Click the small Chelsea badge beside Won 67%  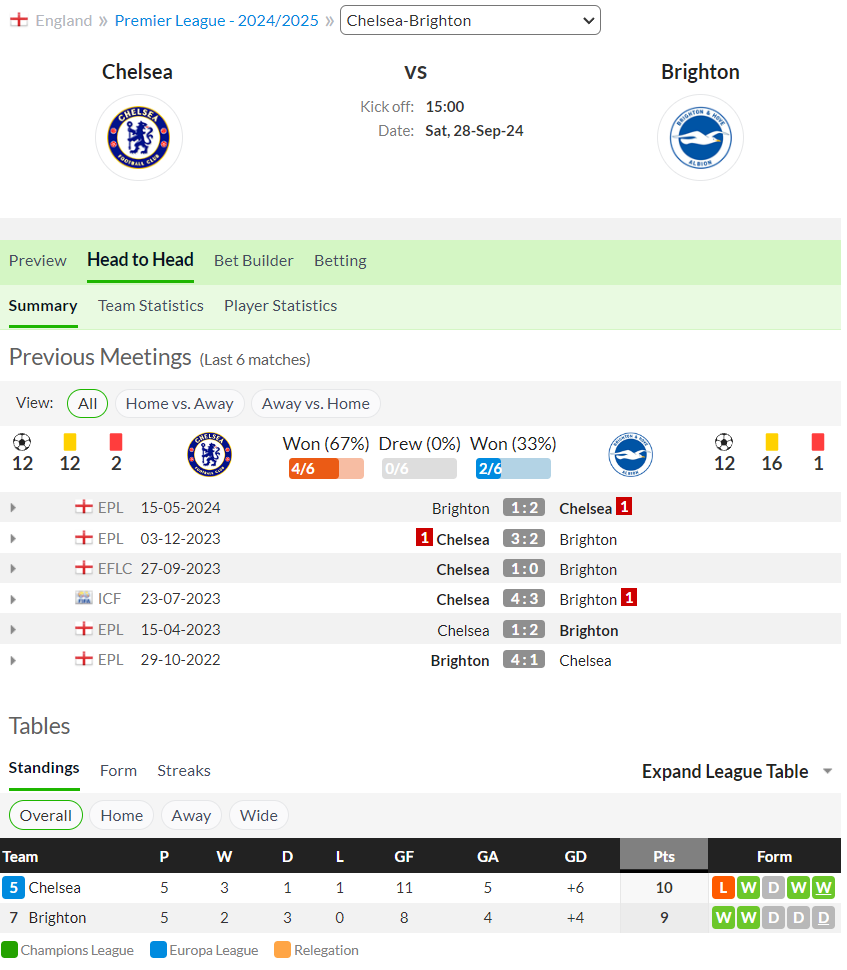(209, 454)
